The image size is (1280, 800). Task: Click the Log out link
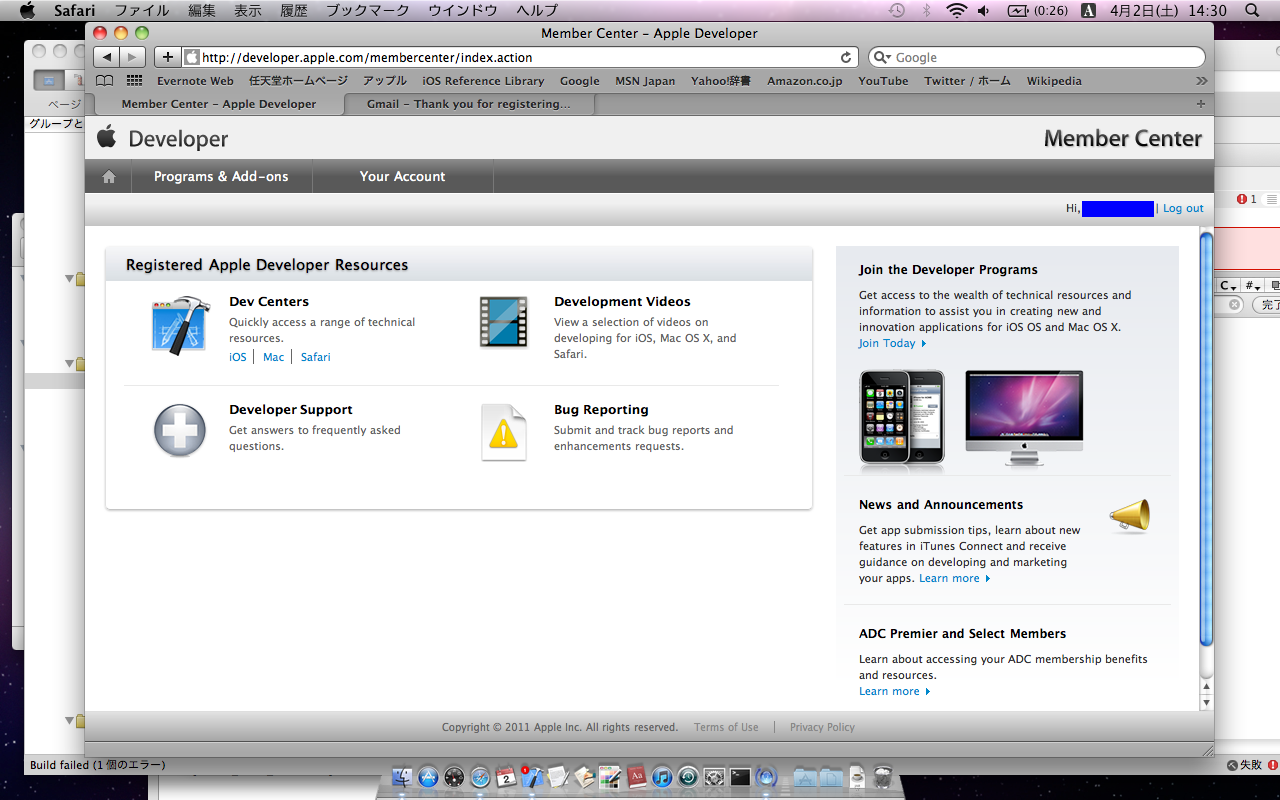[x=1183, y=209]
